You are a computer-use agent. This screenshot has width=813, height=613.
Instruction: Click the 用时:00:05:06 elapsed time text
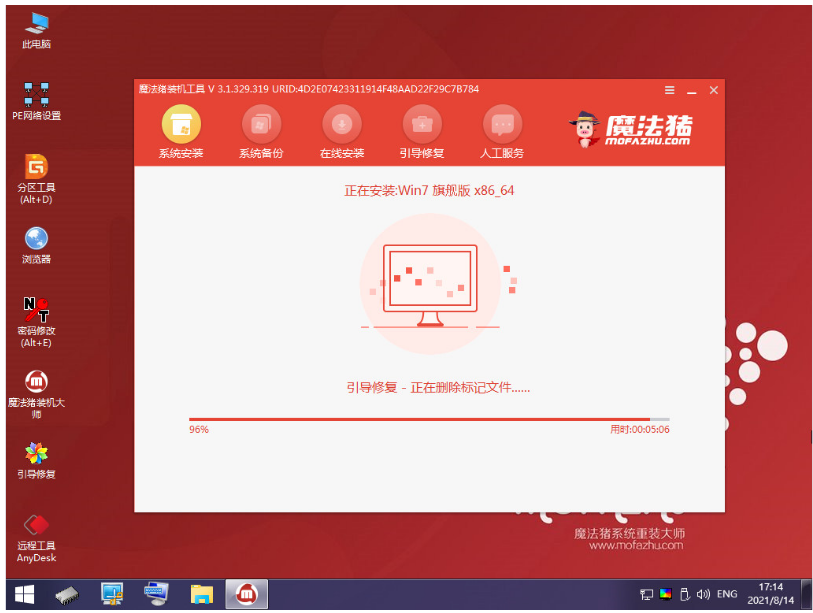[x=640, y=429]
